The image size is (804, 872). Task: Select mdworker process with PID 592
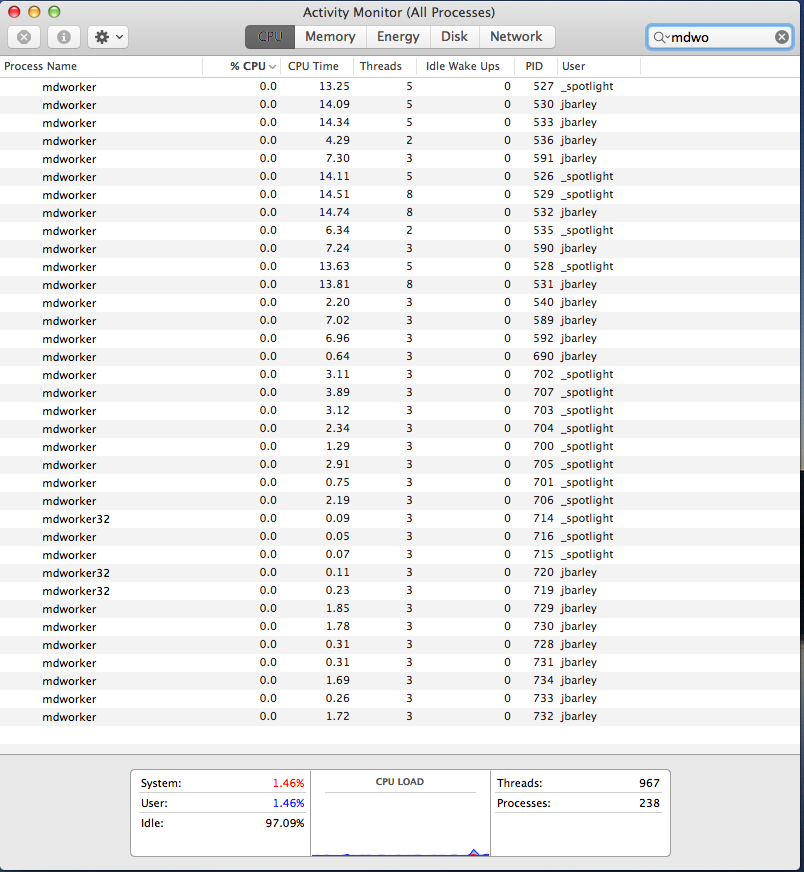pos(400,338)
